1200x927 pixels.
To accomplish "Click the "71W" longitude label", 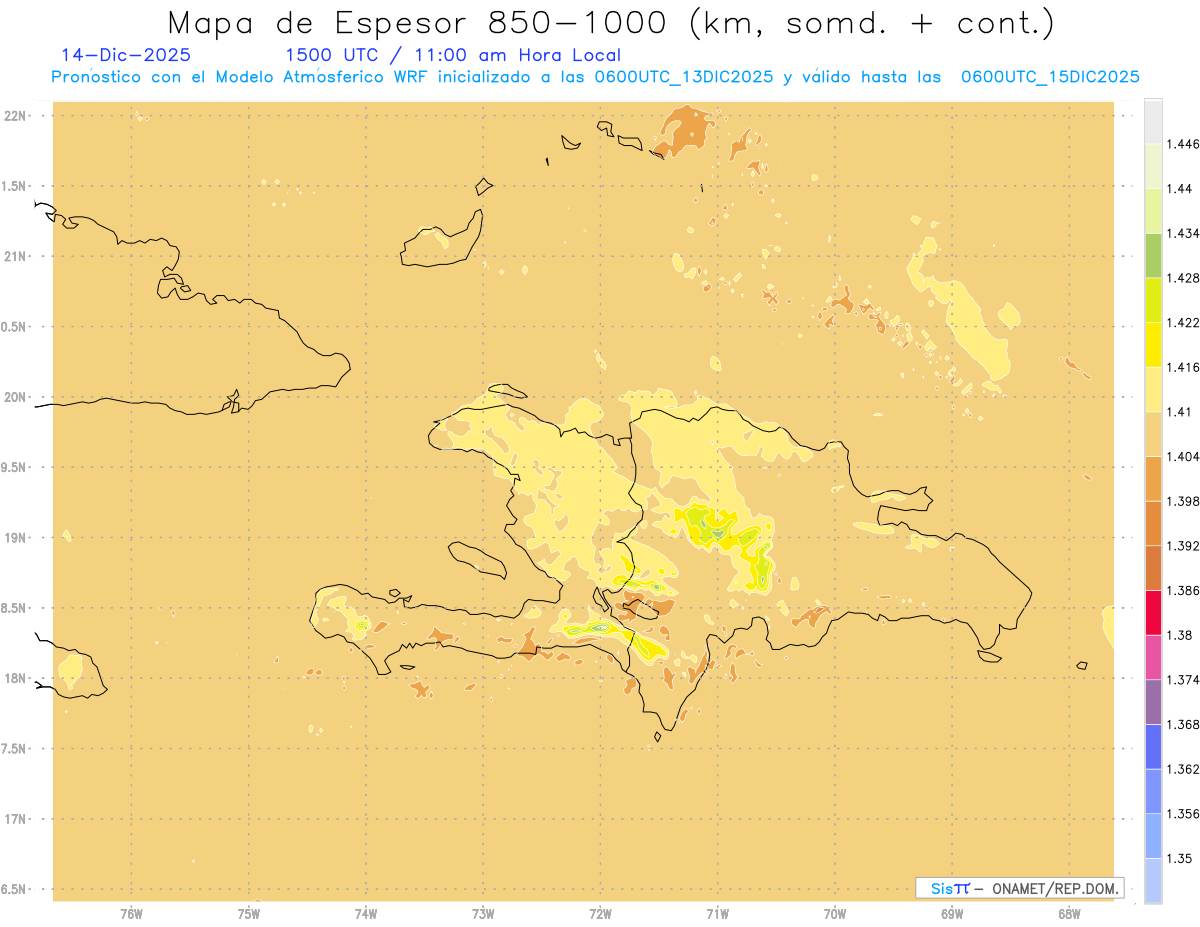I will pyautogui.click(x=717, y=913).
